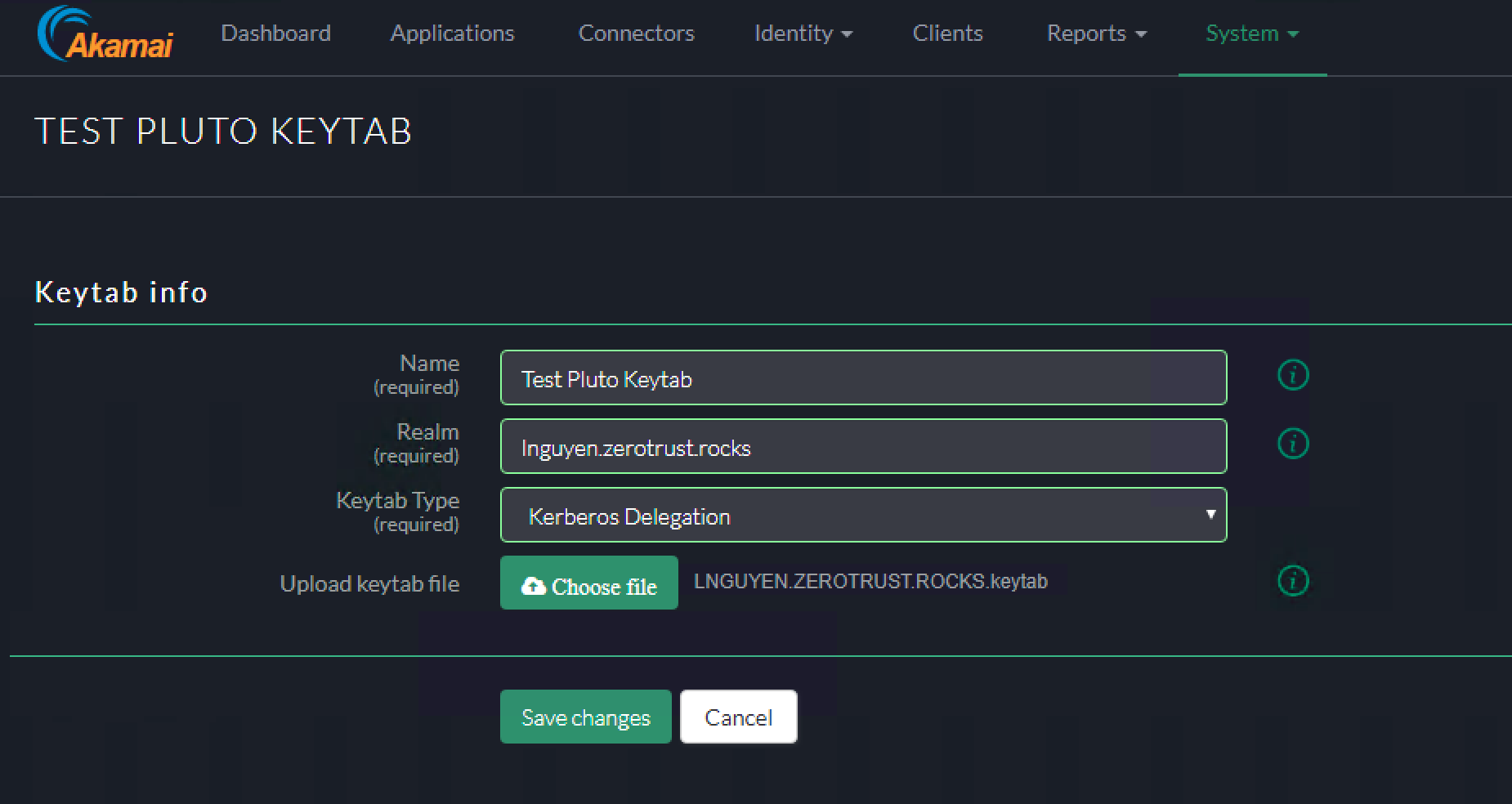The width and height of the screenshot is (1512, 804).
Task: Cancel the keytab edits
Action: coord(737,717)
